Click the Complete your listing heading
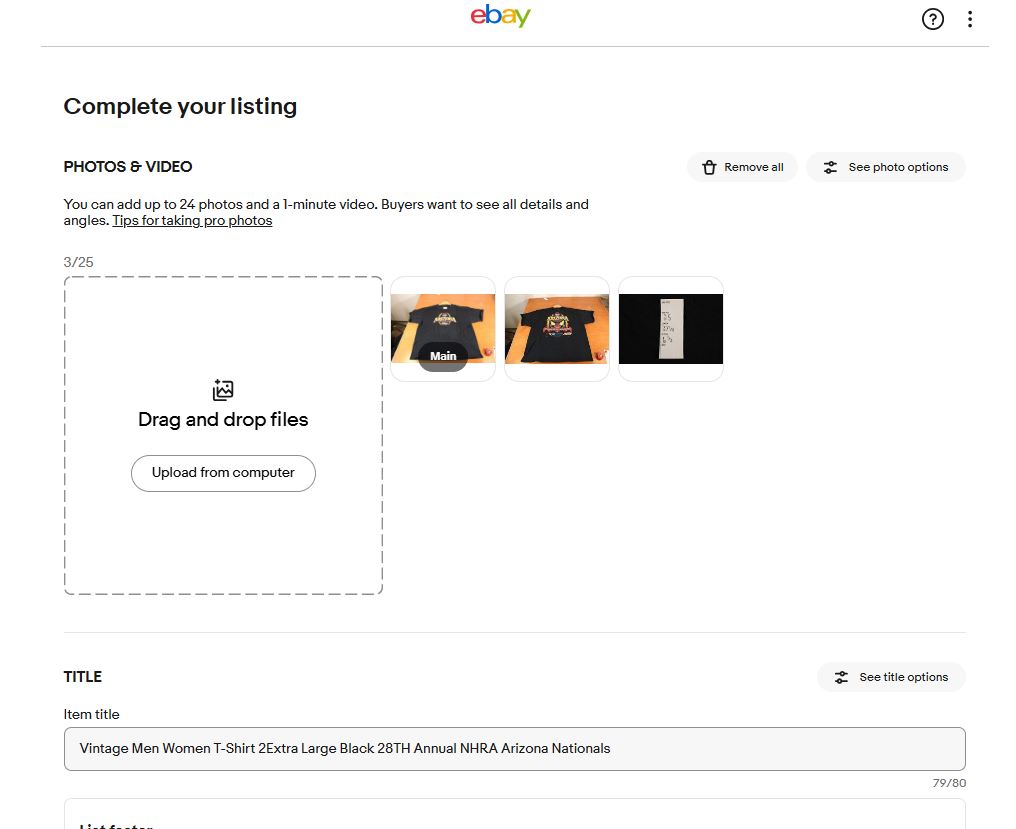The image size is (1016, 829). (180, 106)
